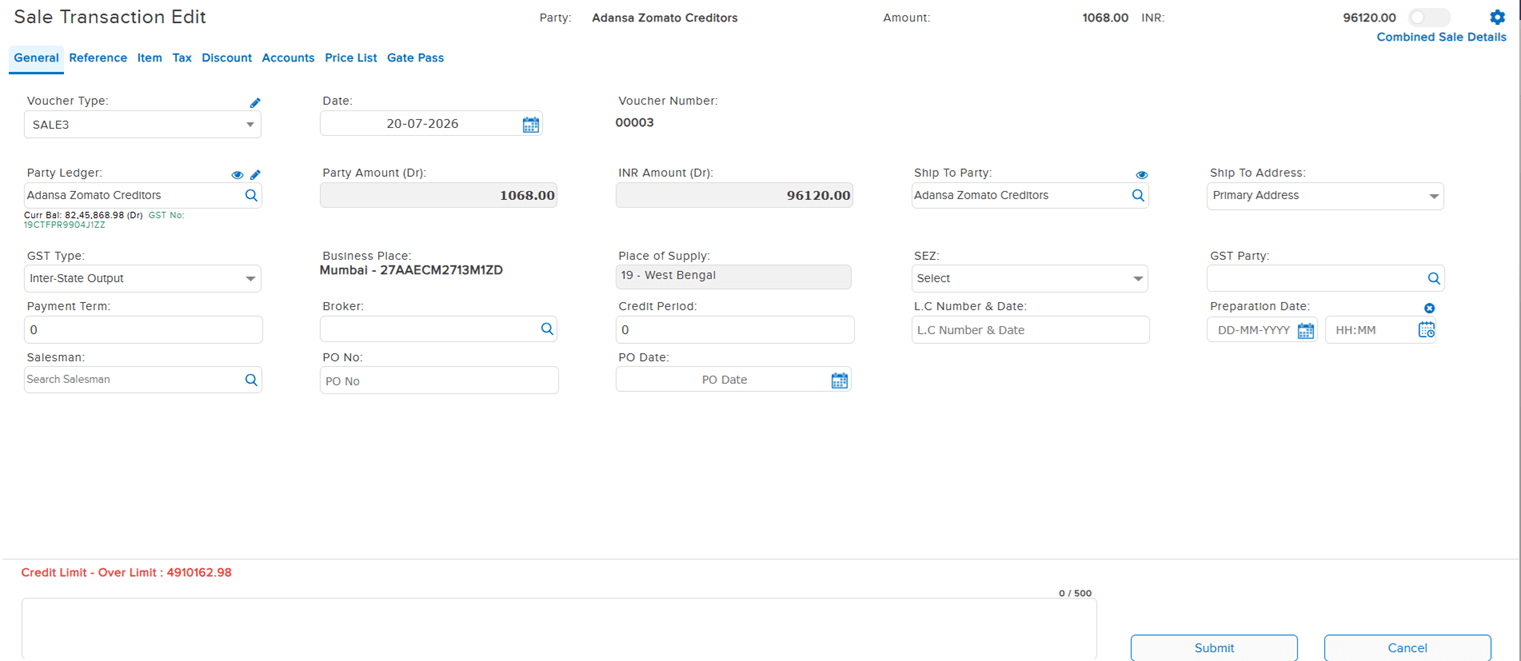View Party Ledger details eye icon
The height and width of the screenshot is (661, 1521).
pos(237,175)
